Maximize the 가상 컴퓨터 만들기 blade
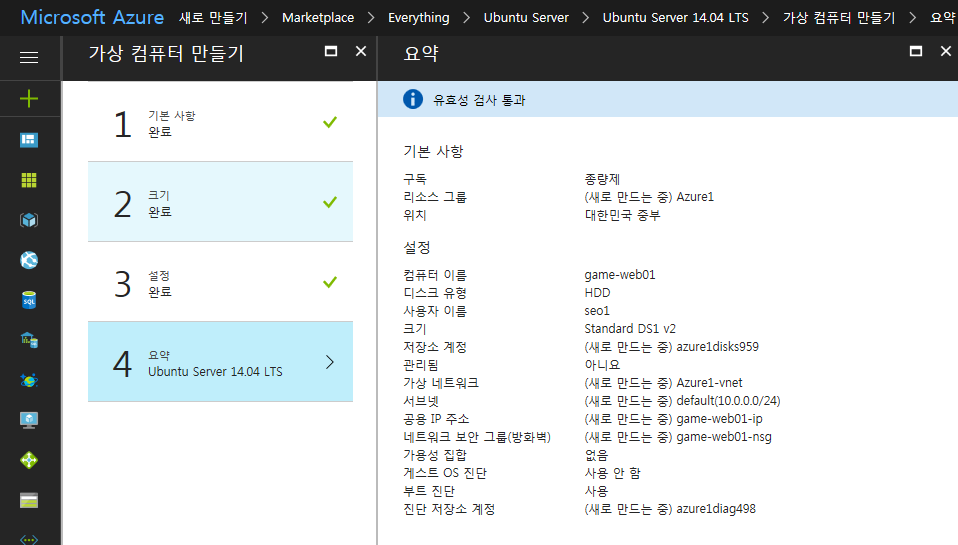 (331, 51)
